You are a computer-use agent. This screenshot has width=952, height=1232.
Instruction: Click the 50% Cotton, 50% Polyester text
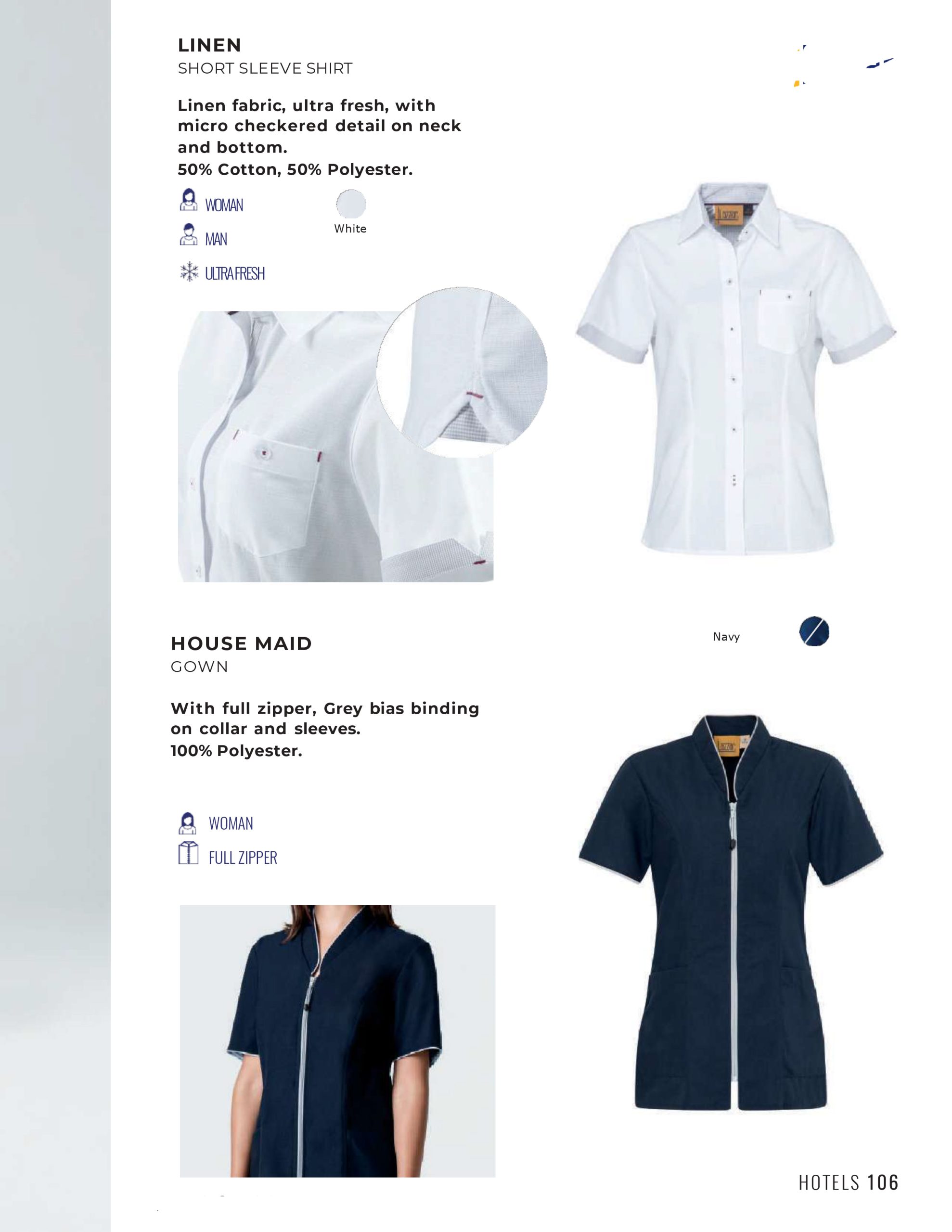pos(295,169)
